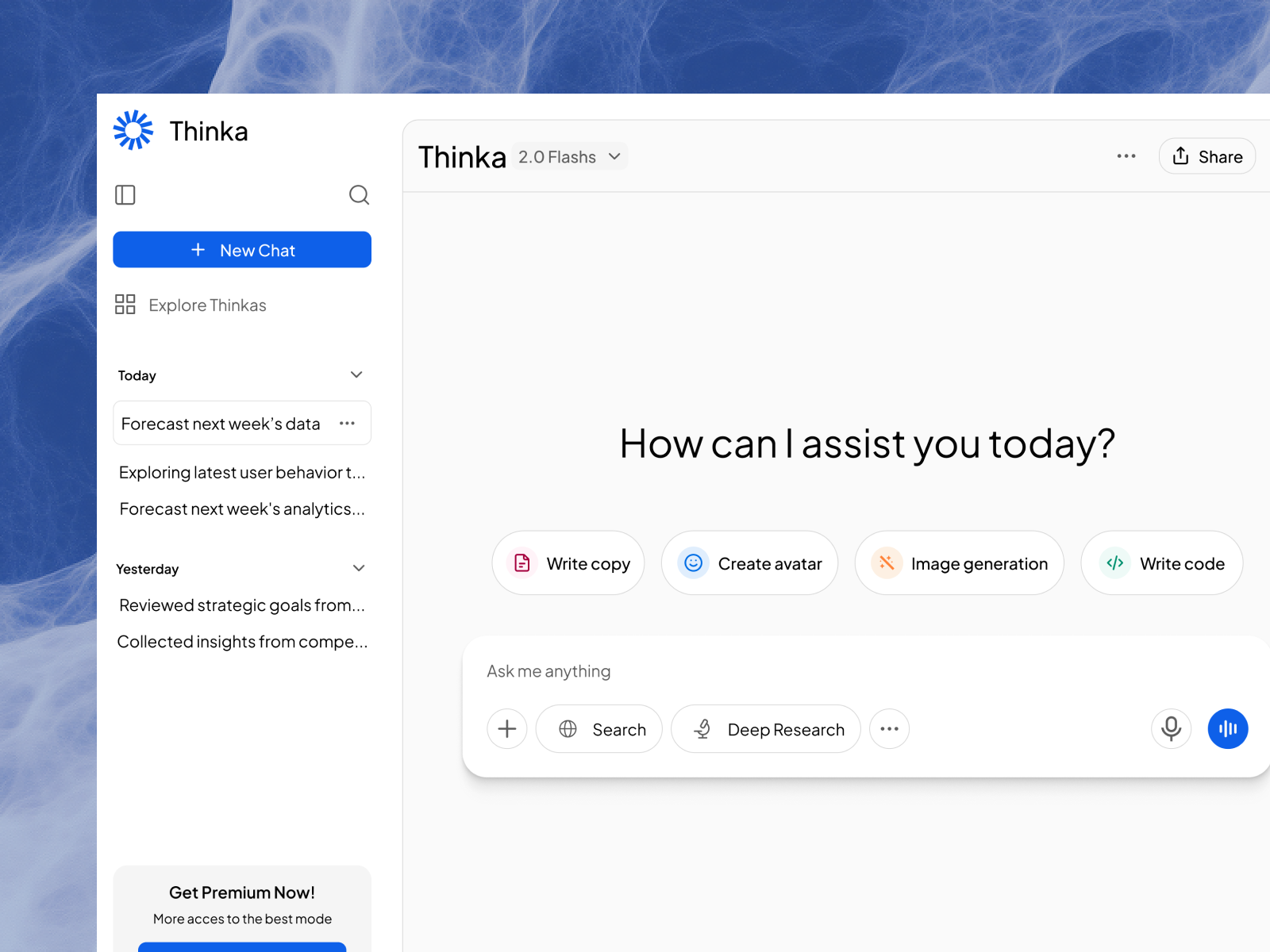The image size is (1270, 952).
Task: Open the 2.0 Flashs model dropdown
Action: click(x=568, y=156)
